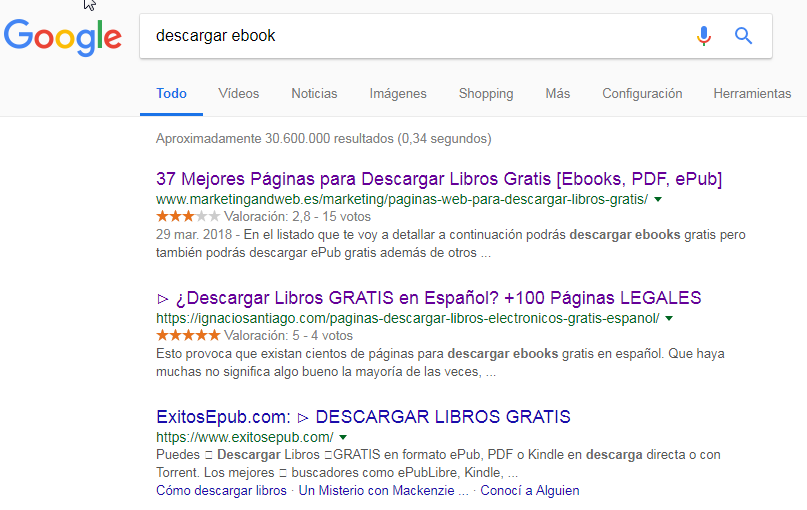
Task: Open the Noticias tab
Action: (x=314, y=94)
